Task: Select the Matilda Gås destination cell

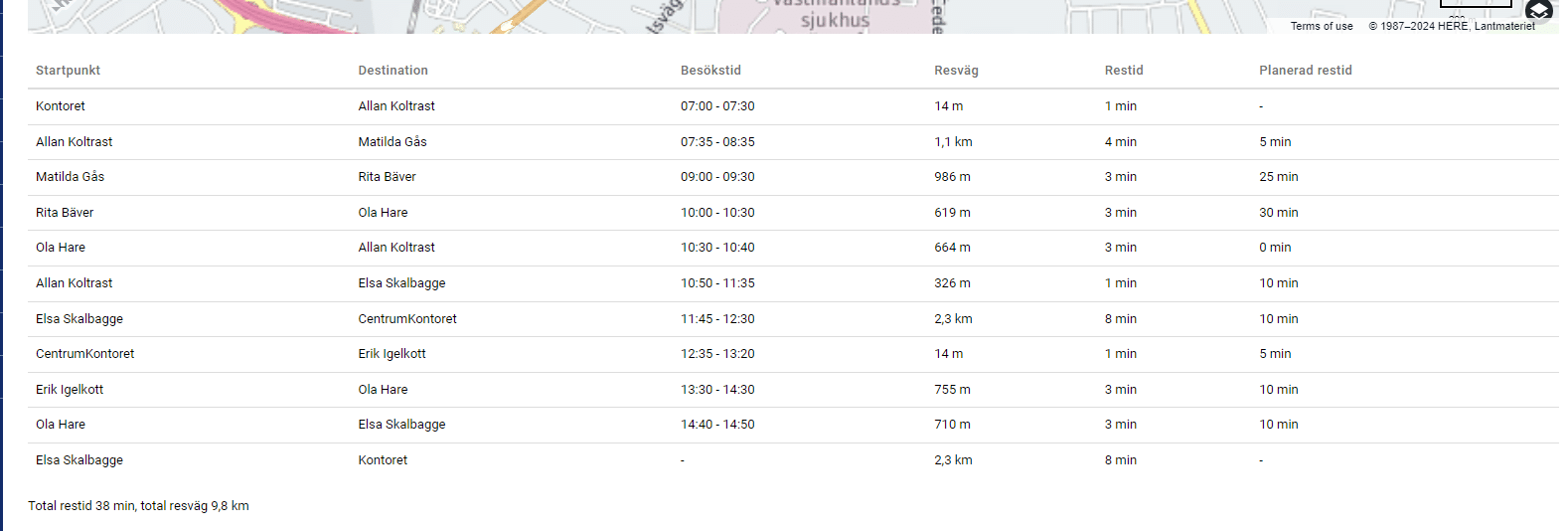Action: [392, 142]
